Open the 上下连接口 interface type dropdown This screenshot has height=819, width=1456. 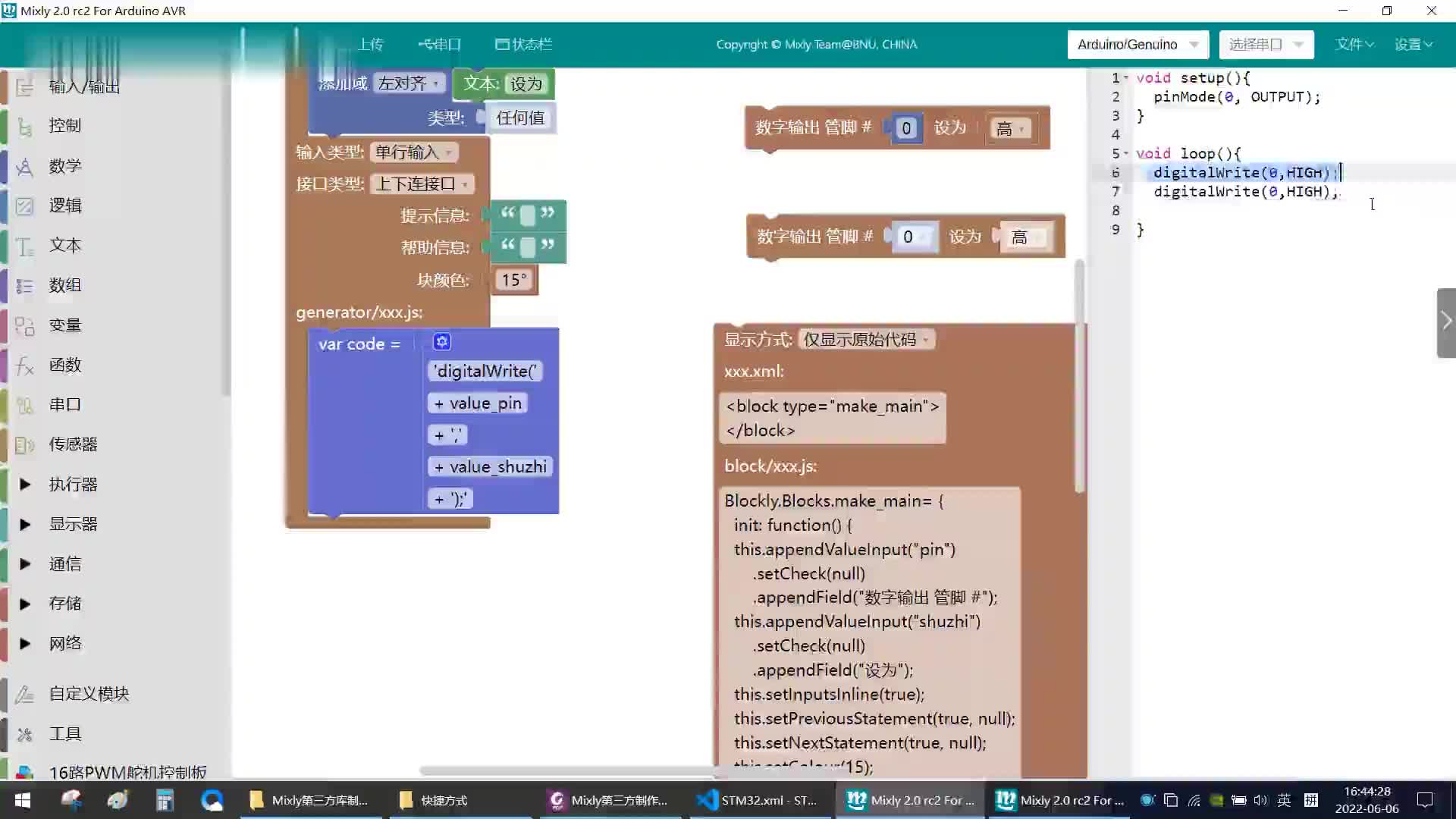pyautogui.click(x=422, y=184)
